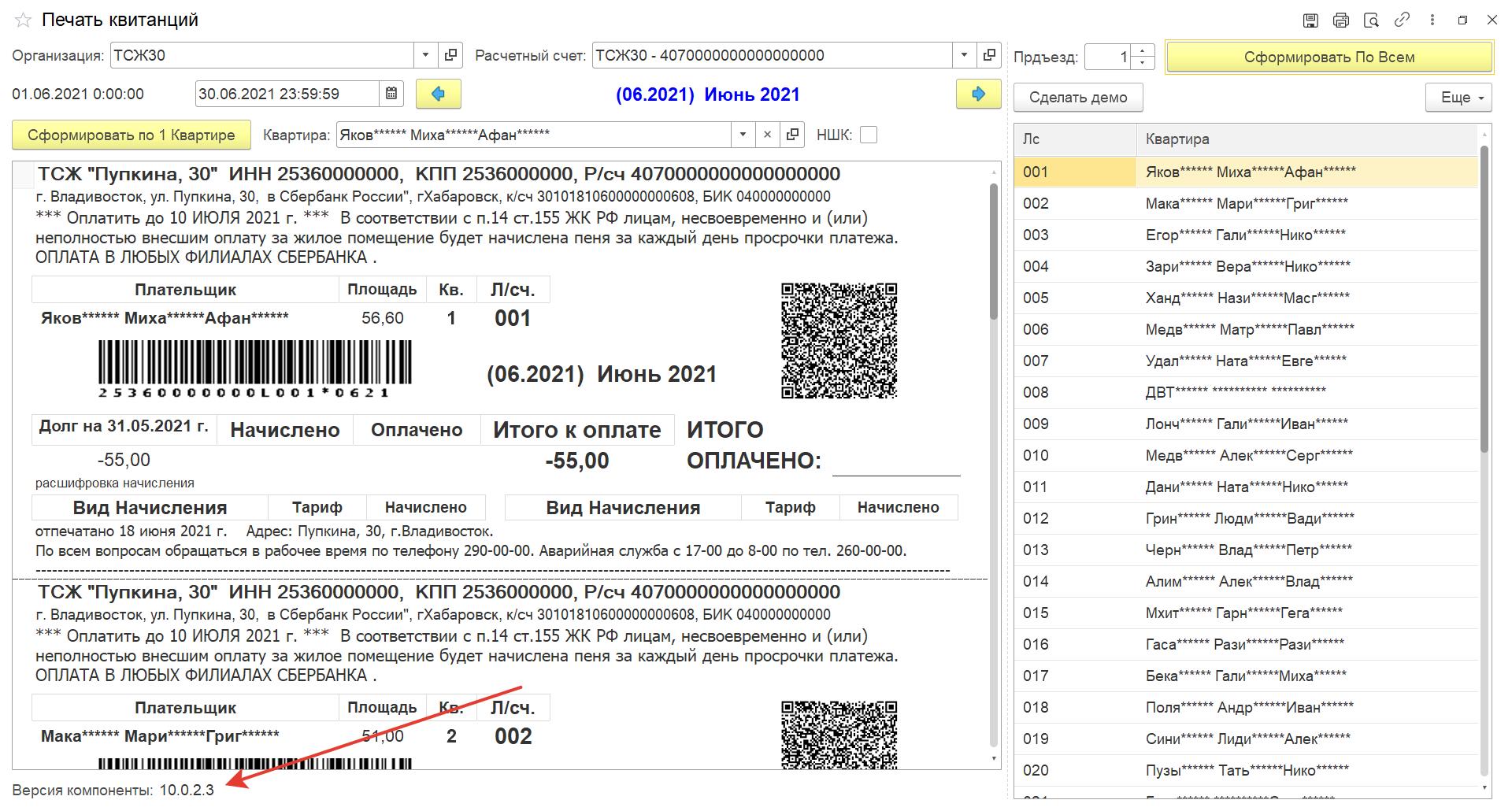Image resolution: width=1512 pixels, height=811 pixels.
Task: Click the period heading (06.2021) Июнь 2021 in blue
Action: [707, 94]
